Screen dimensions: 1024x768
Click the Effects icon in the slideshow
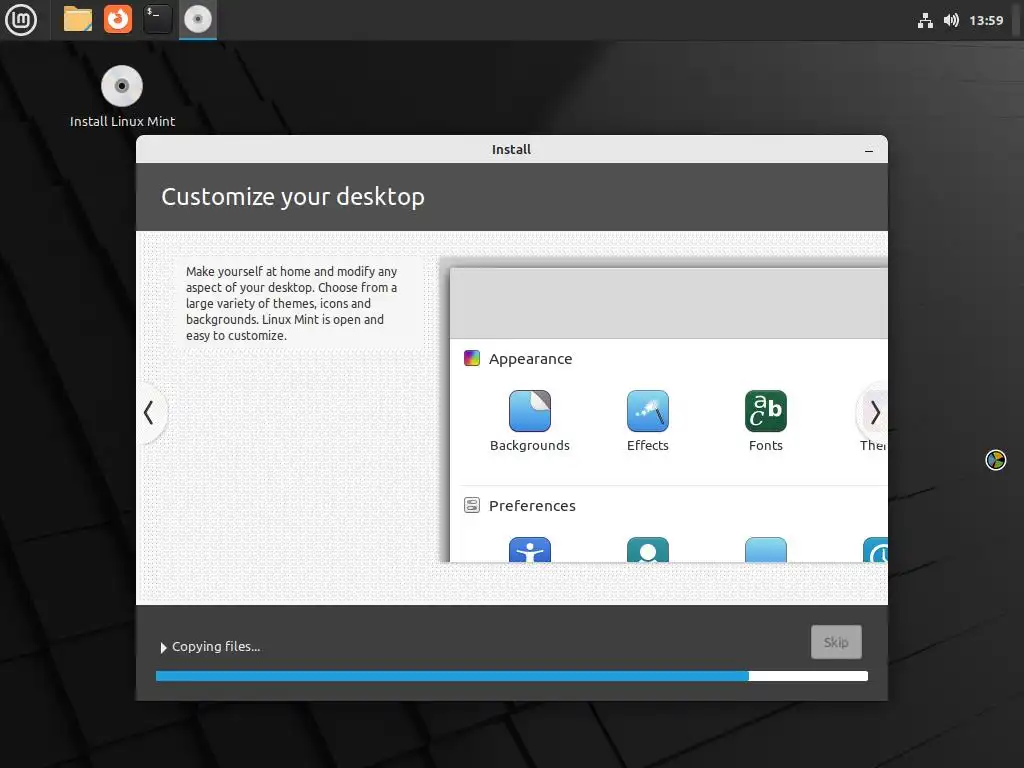(648, 411)
